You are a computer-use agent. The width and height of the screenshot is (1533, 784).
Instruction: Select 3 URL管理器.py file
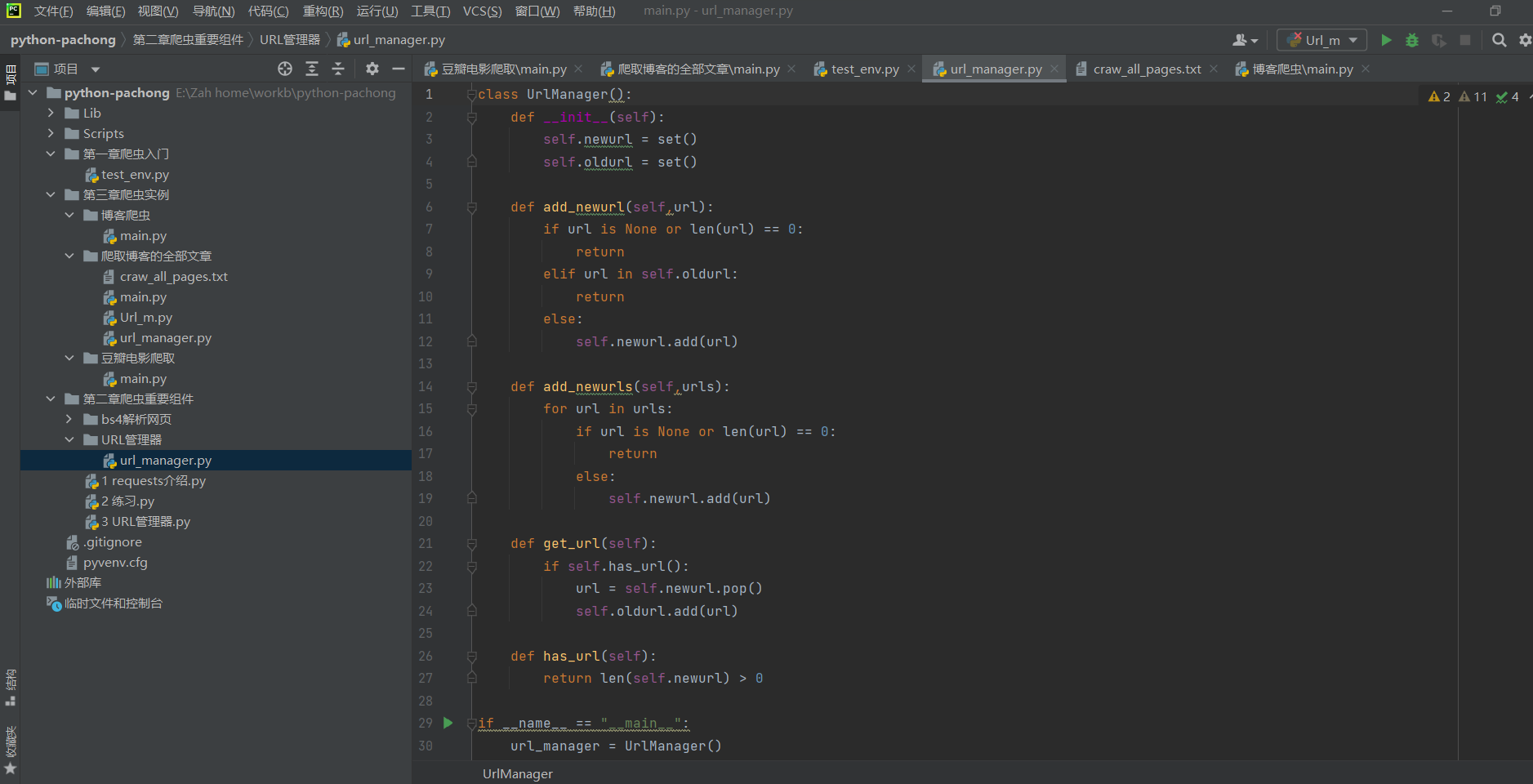[x=145, y=522]
